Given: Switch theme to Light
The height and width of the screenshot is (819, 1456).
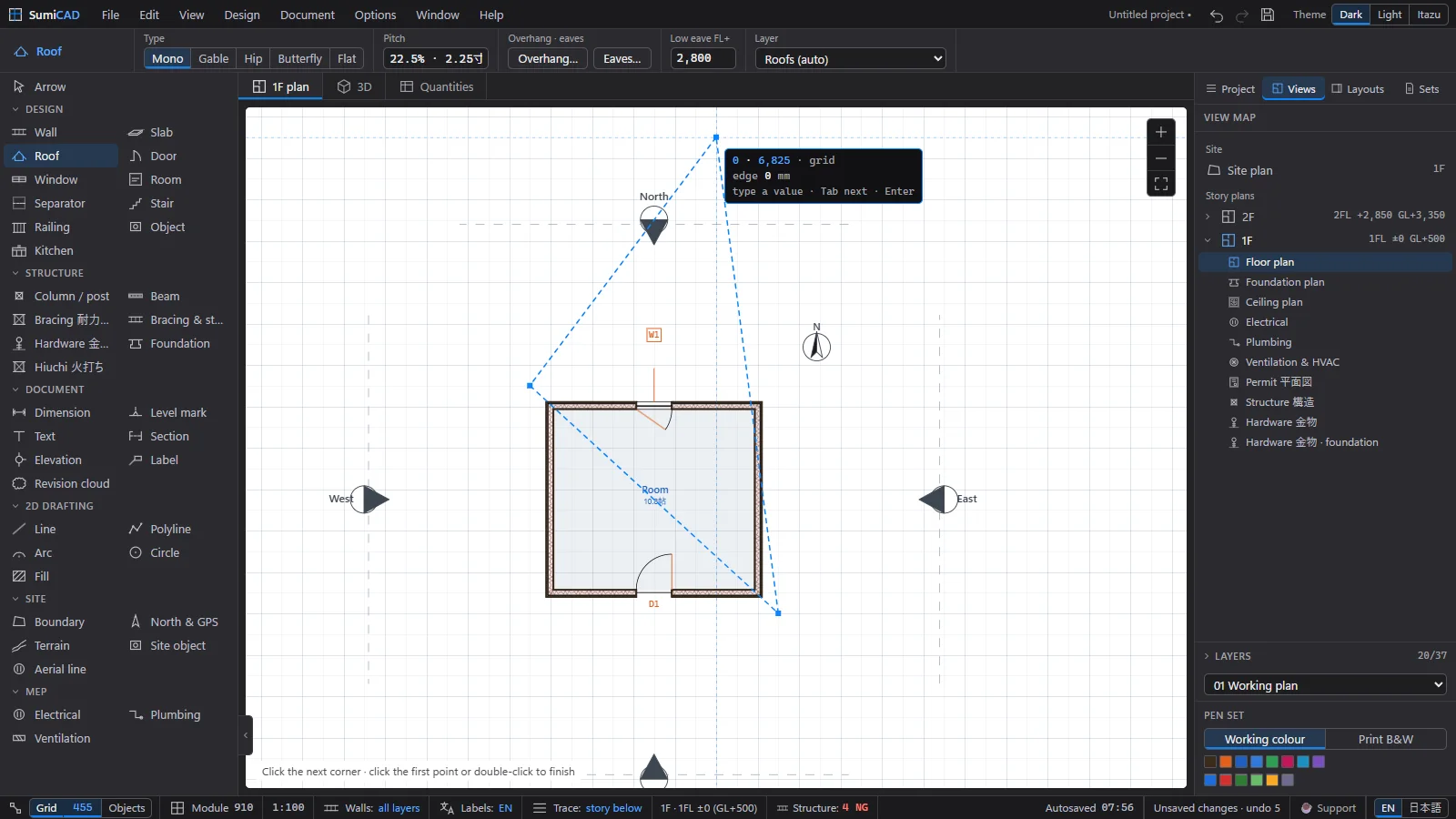Looking at the screenshot, I should pyautogui.click(x=1390, y=15).
